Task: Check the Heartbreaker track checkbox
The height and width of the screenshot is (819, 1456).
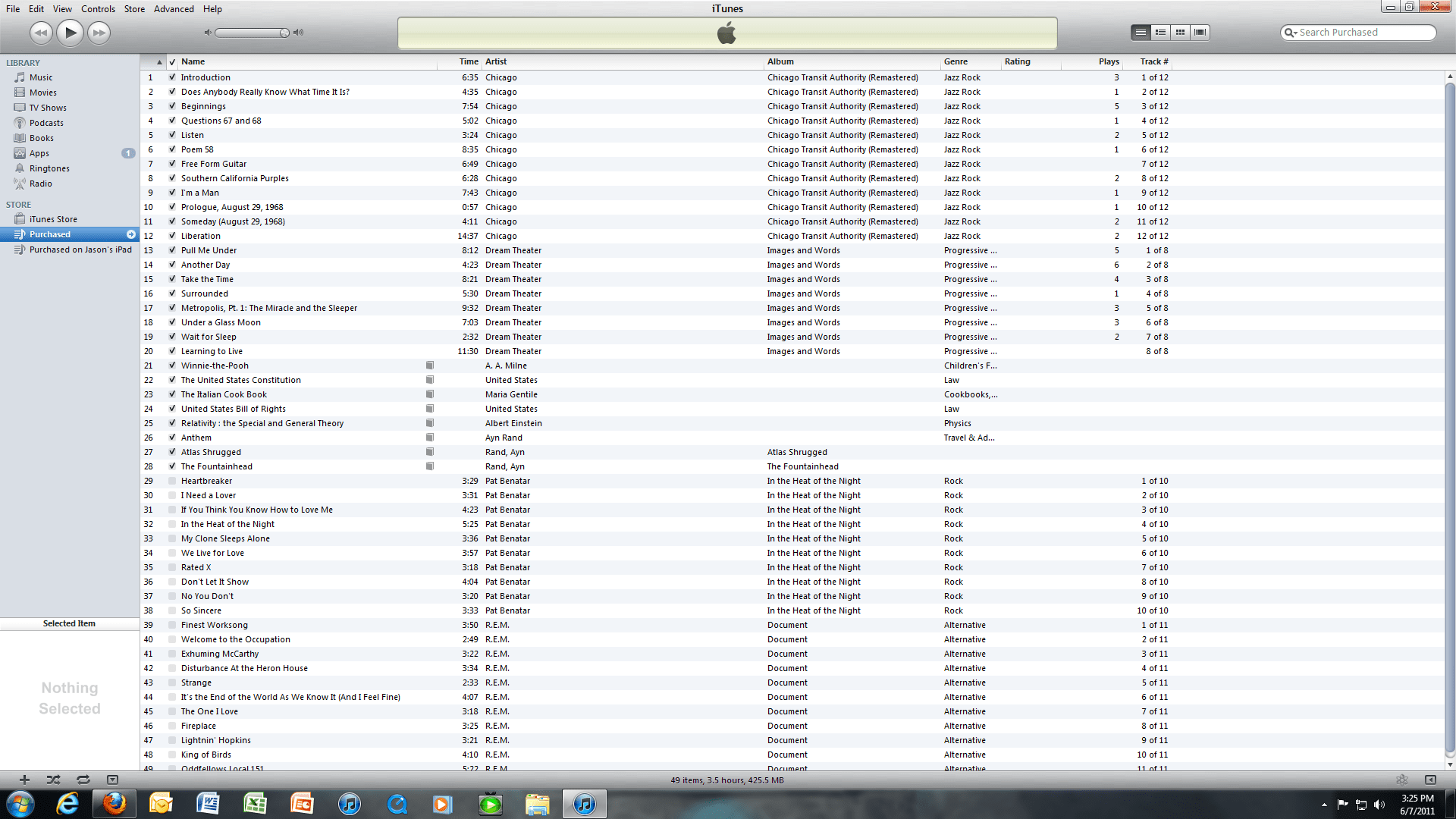Action: 172,481
